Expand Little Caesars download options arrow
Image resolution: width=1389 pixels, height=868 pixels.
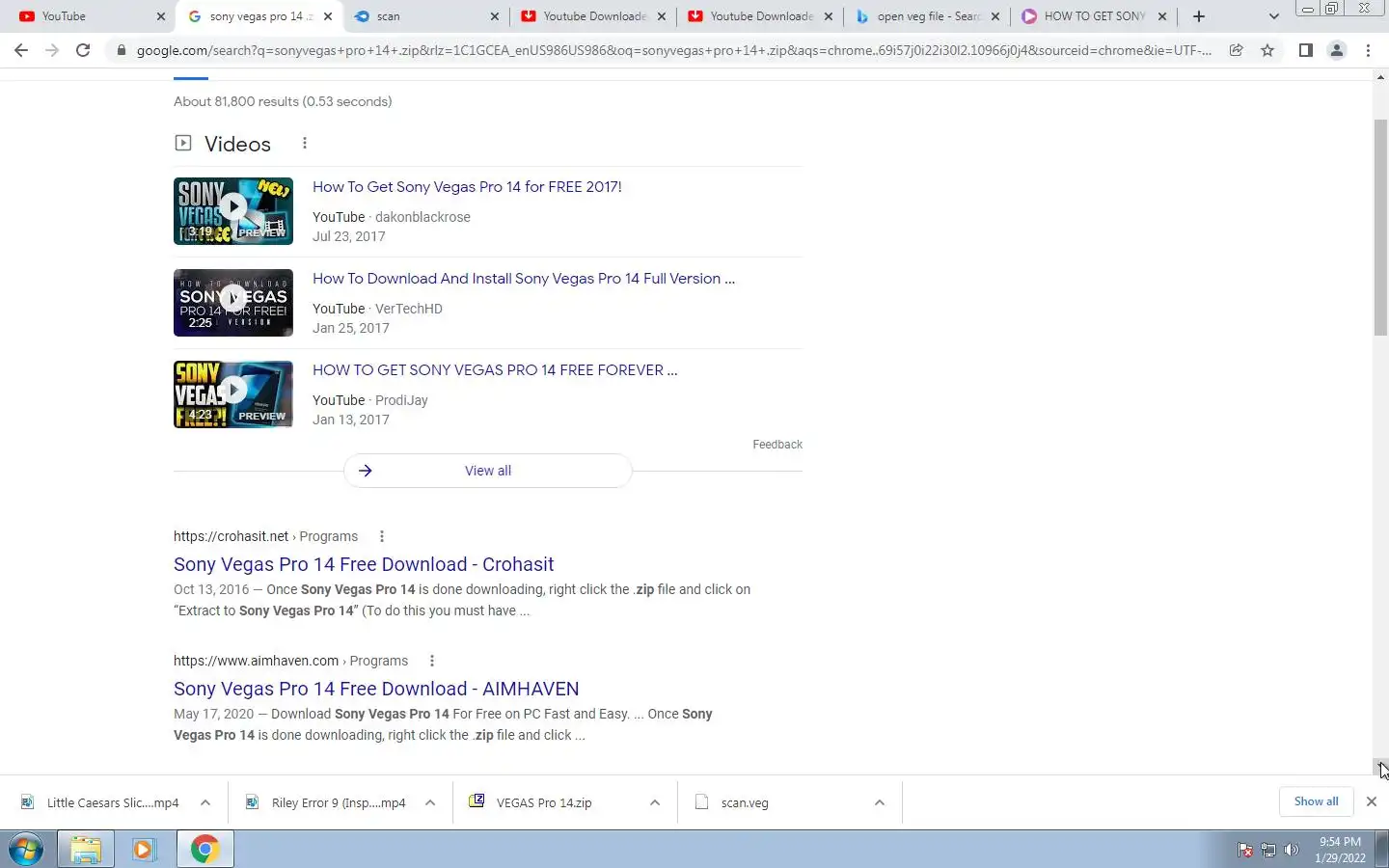pyautogui.click(x=205, y=802)
